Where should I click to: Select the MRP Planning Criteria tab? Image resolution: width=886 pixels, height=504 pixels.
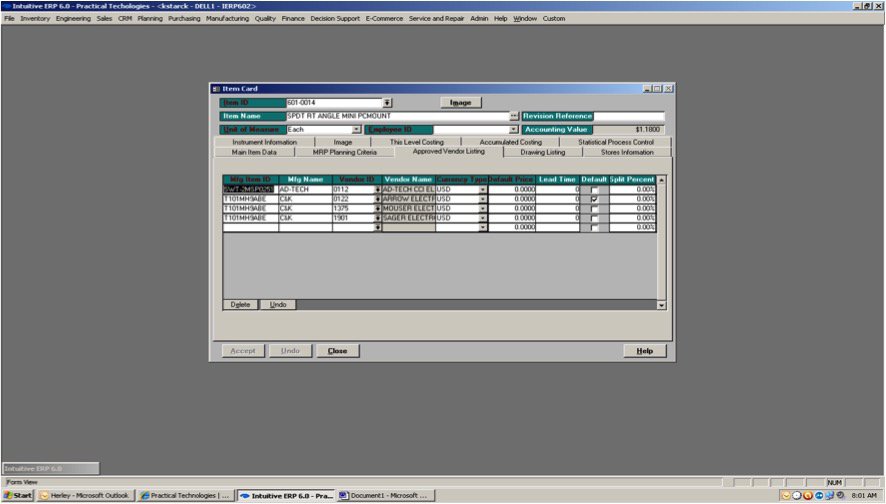tap(345, 153)
